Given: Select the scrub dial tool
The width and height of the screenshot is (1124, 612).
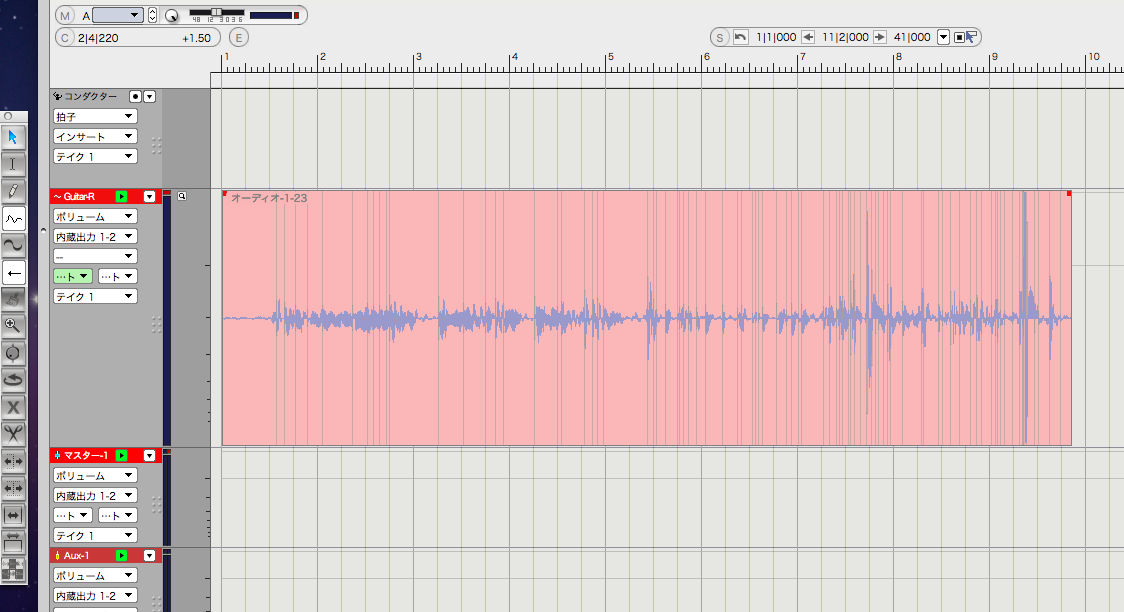Looking at the screenshot, I should tap(13, 353).
